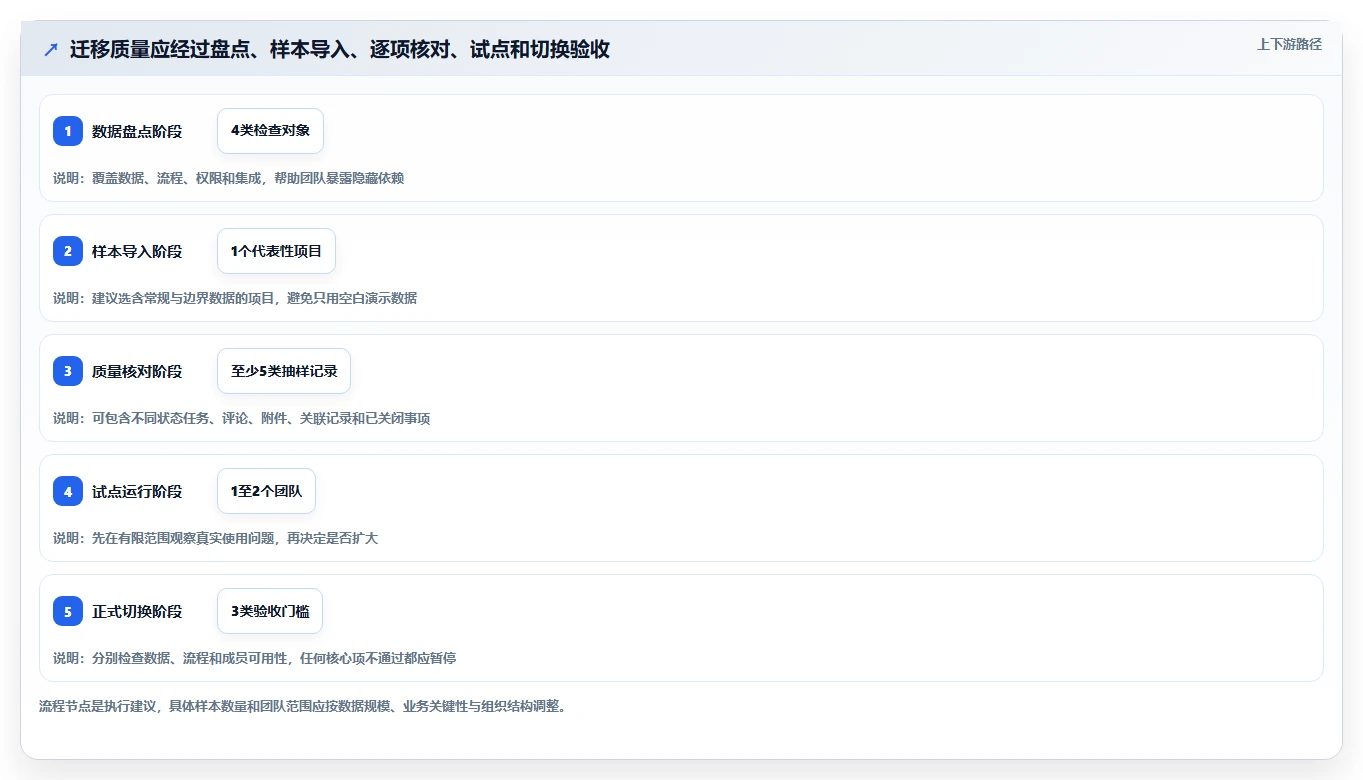Screen dimensions: 1363x780
Task: Click the 数据盘点阶段 stage title
Action: coord(137,131)
